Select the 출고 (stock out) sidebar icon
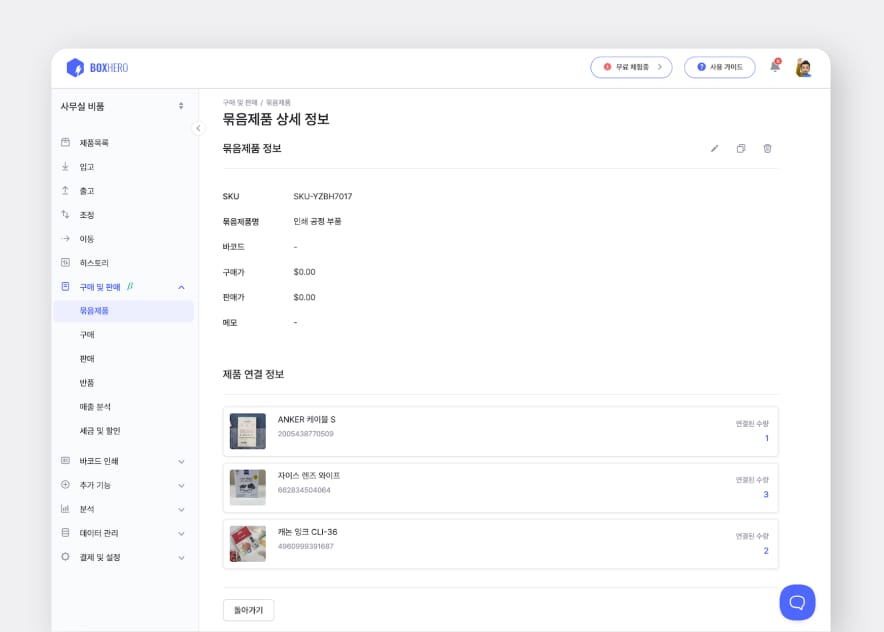884x632 pixels. [63, 190]
